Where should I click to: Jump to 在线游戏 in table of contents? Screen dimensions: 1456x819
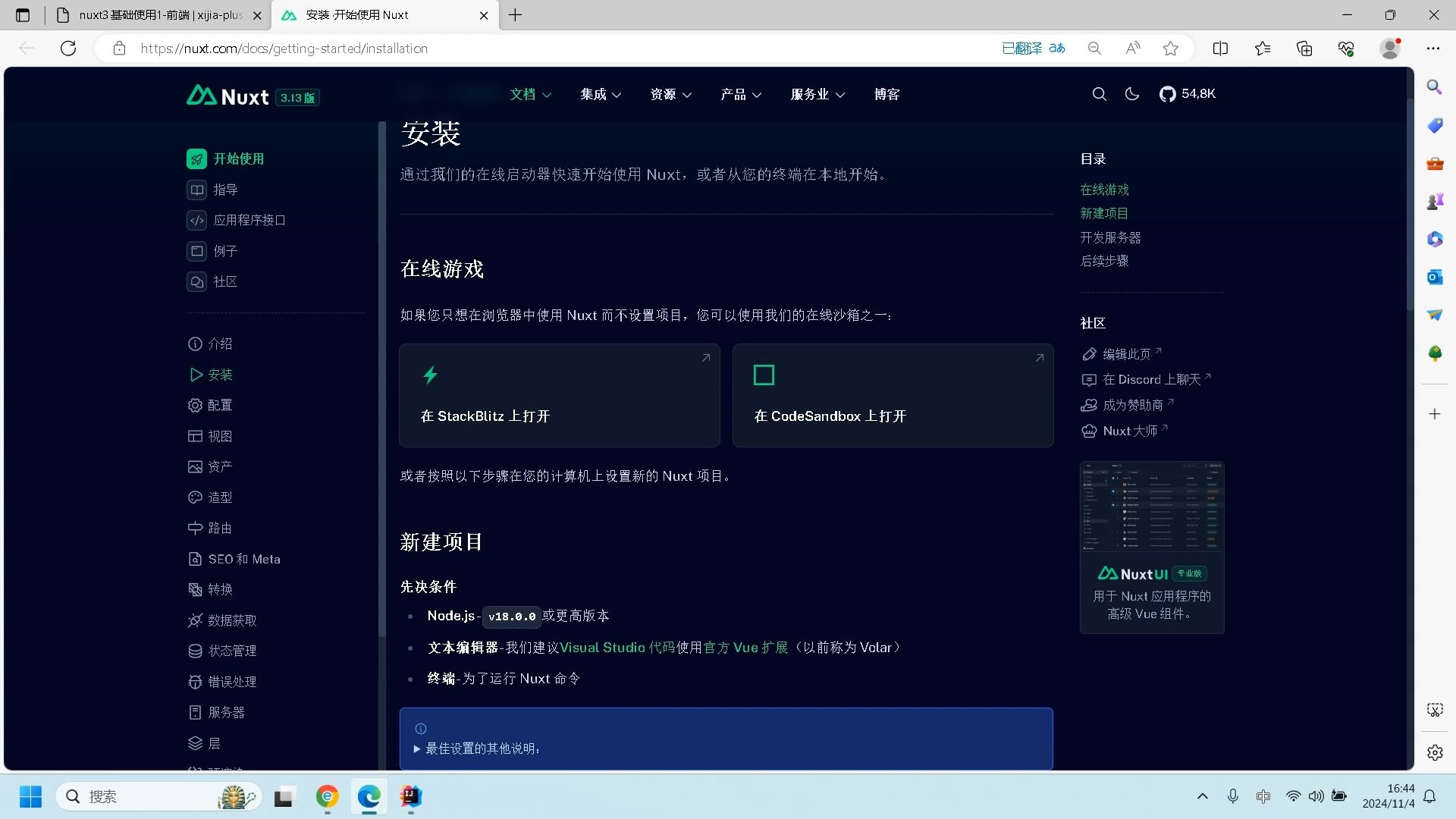(x=1104, y=190)
